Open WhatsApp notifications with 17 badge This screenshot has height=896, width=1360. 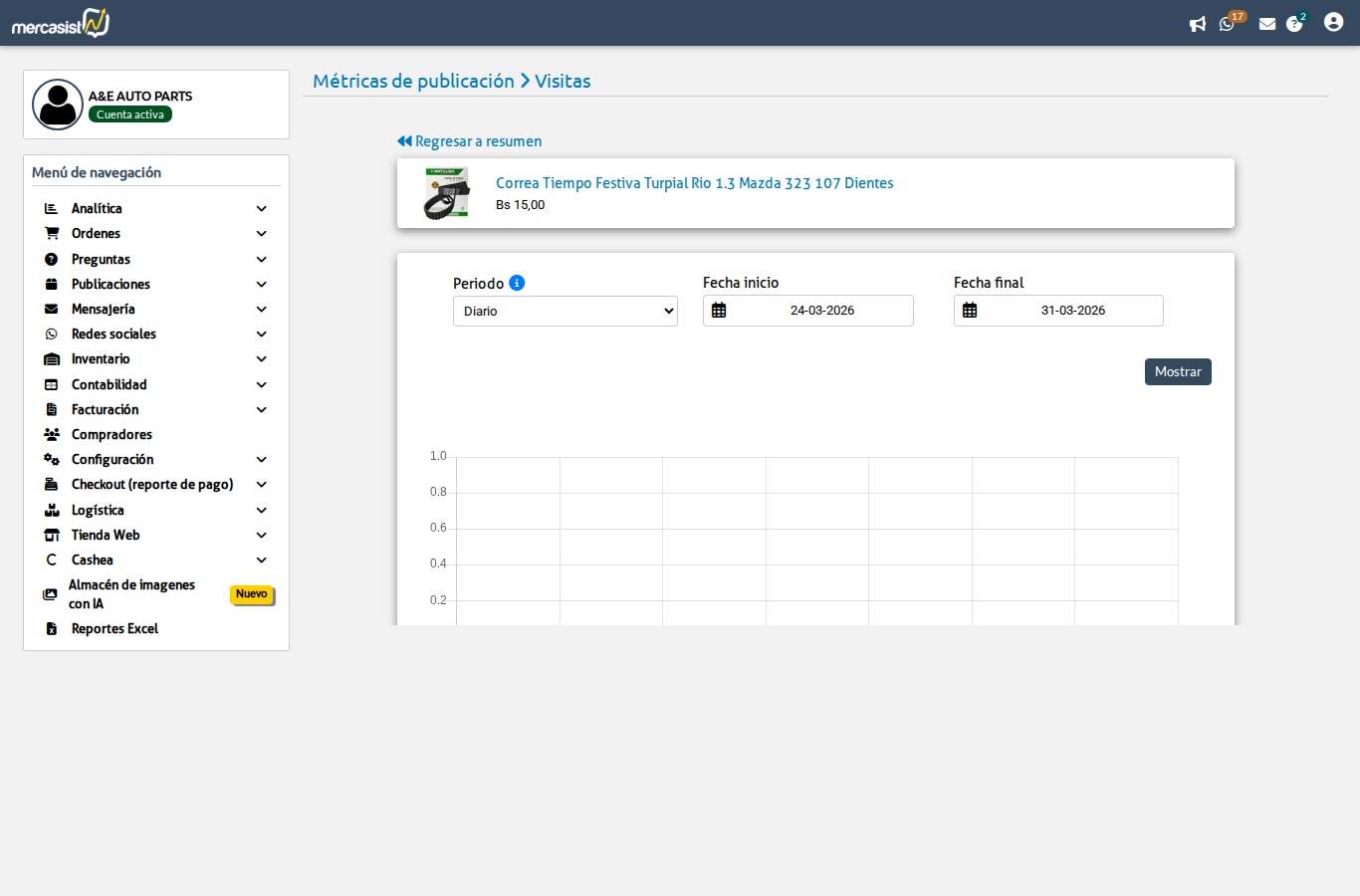pyautogui.click(x=1228, y=24)
